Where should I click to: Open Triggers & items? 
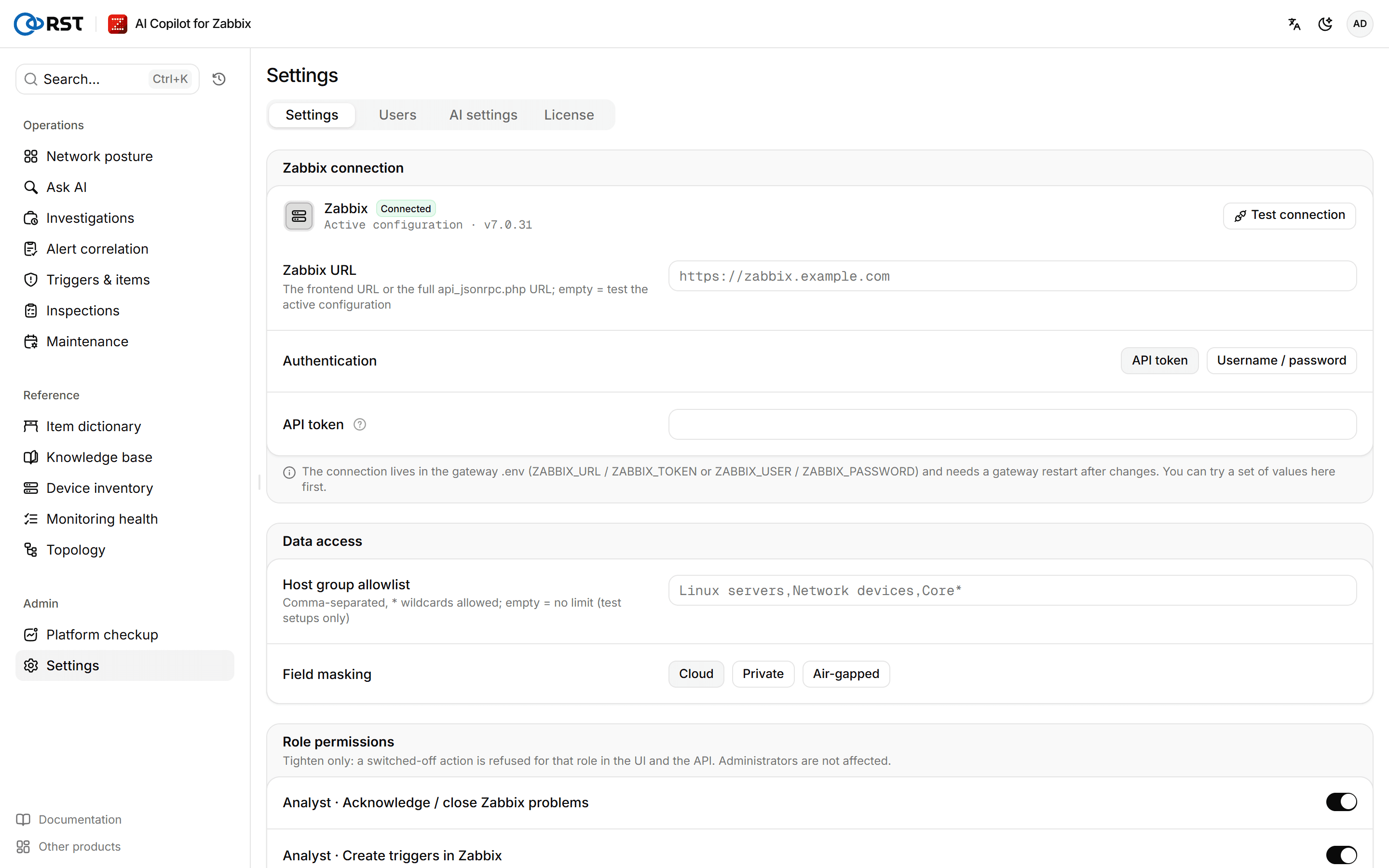click(x=124, y=280)
